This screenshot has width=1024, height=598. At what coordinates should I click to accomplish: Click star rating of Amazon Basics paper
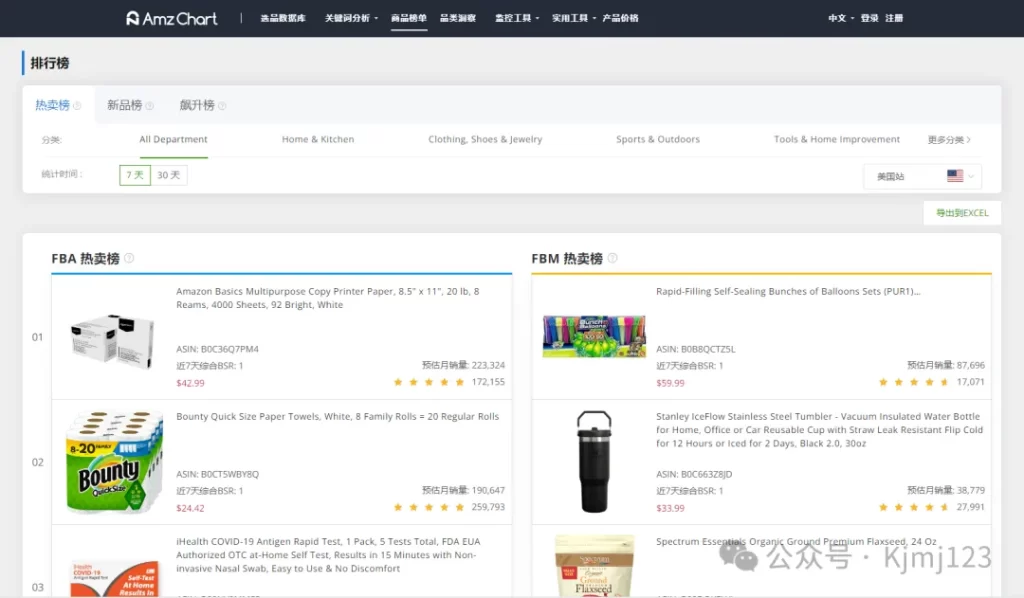click(429, 382)
